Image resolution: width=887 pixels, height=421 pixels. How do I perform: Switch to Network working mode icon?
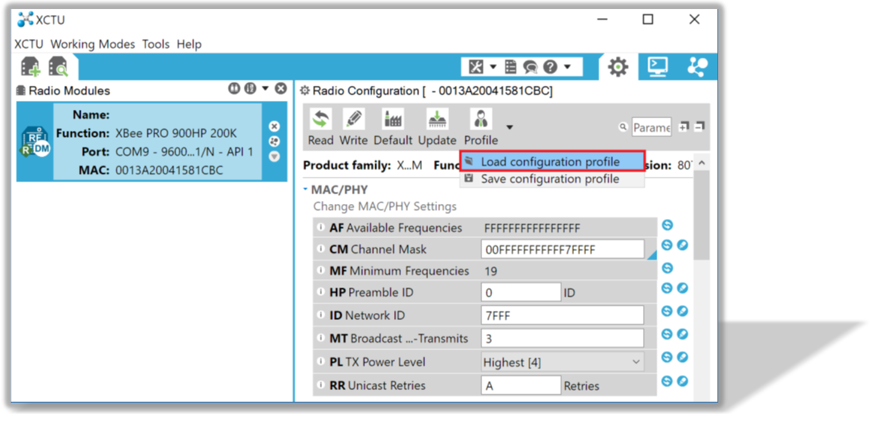click(697, 67)
